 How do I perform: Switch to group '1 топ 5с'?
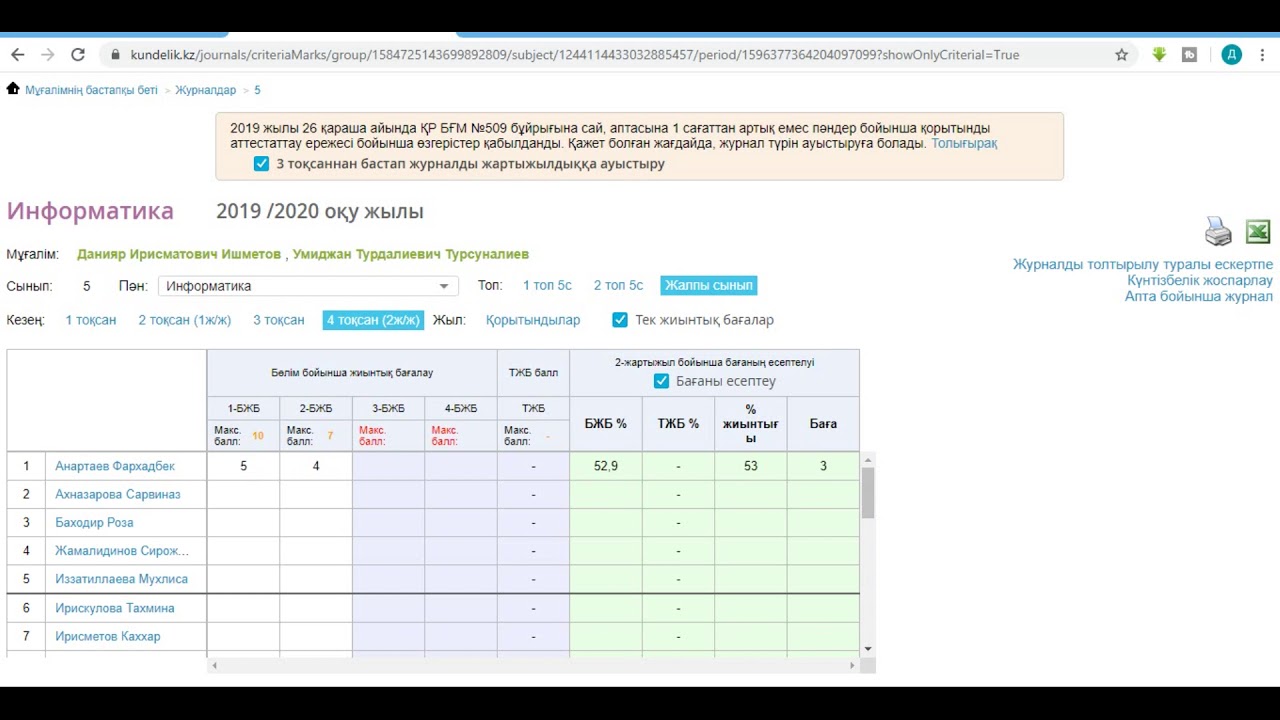(x=547, y=286)
